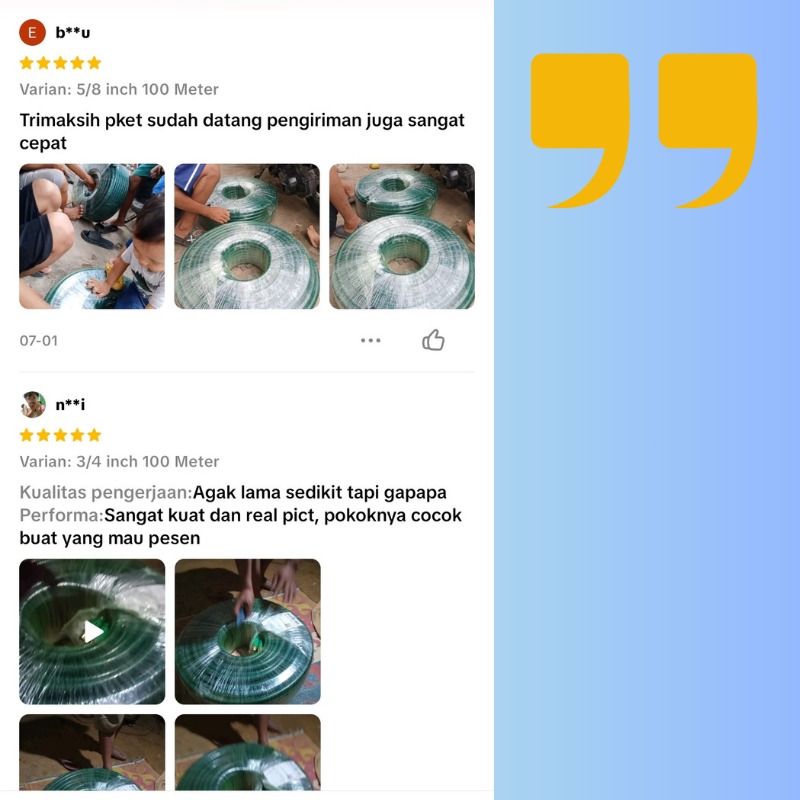
Task: Play the video in n**i's review
Action: pyautogui.click(x=92, y=632)
